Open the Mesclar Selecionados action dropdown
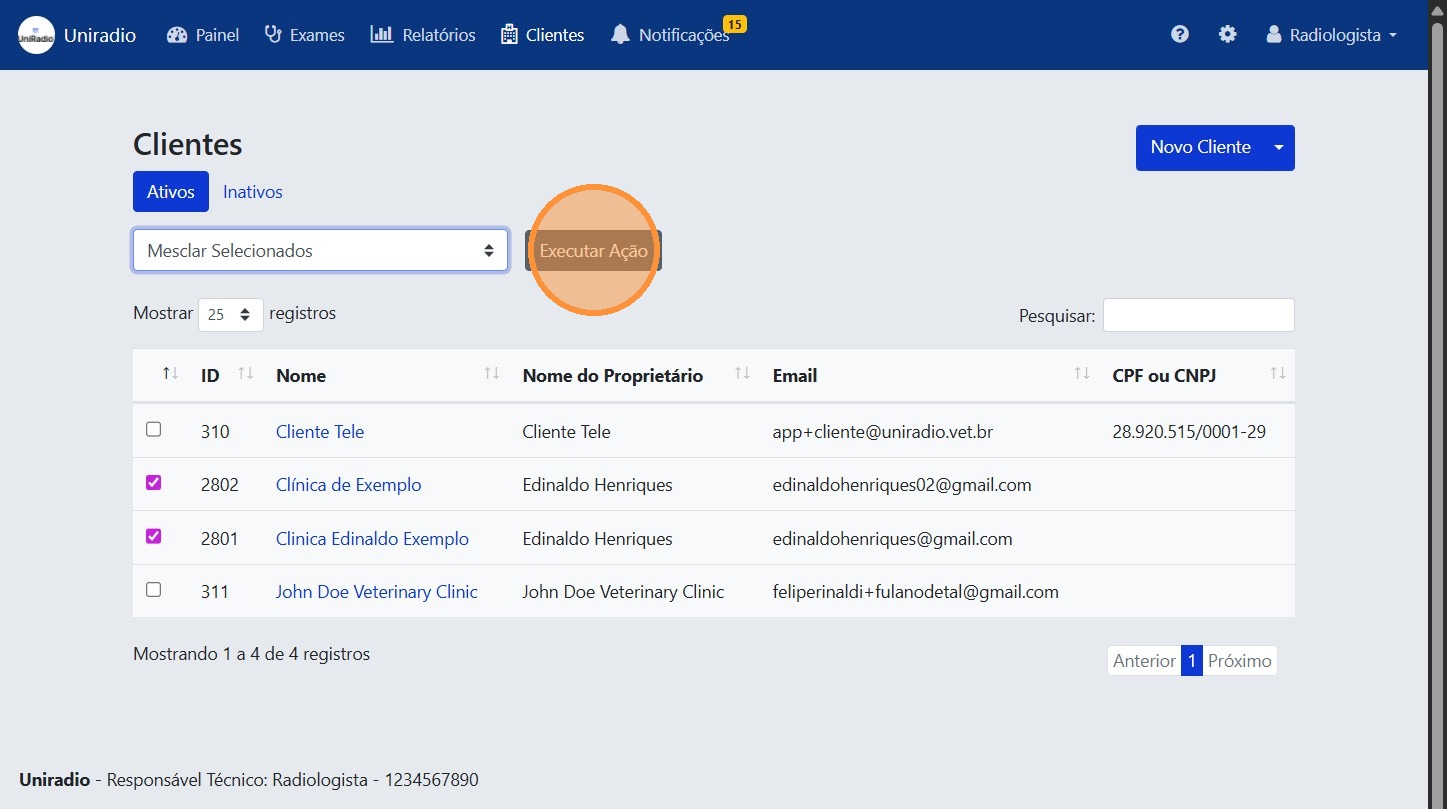The image size is (1447, 809). pyautogui.click(x=320, y=251)
